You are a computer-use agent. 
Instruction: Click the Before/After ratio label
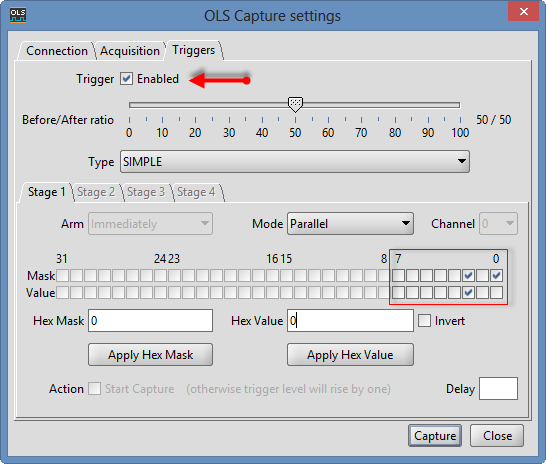pyautogui.click(x=68, y=120)
